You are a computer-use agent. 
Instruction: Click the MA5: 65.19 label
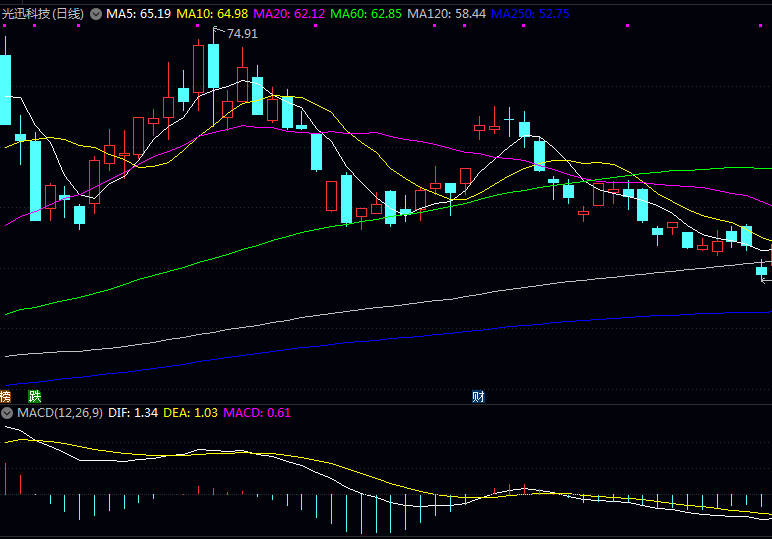pyautogui.click(x=138, y=14)
